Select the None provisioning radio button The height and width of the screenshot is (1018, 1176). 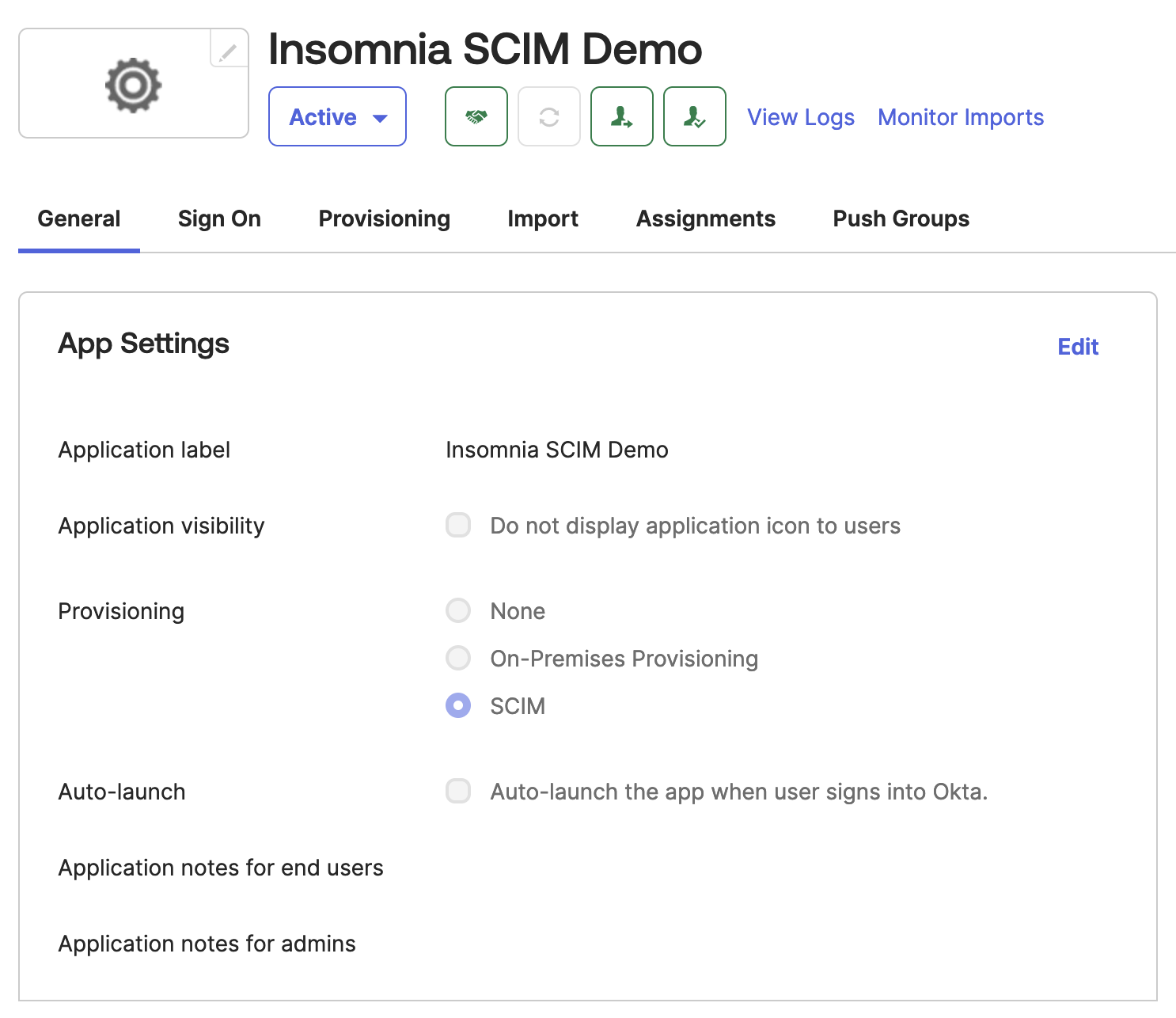point(458,610)
